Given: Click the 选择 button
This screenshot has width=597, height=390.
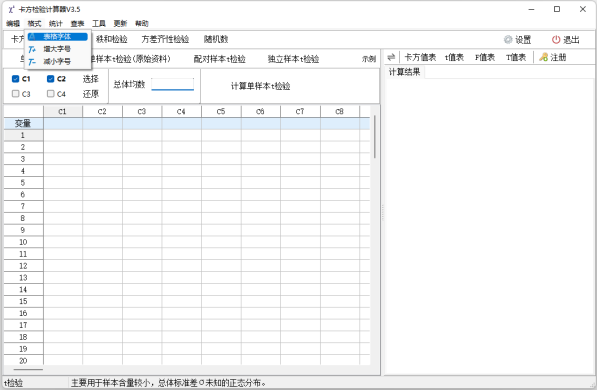Looking at the screenshot, I should 91,79.
